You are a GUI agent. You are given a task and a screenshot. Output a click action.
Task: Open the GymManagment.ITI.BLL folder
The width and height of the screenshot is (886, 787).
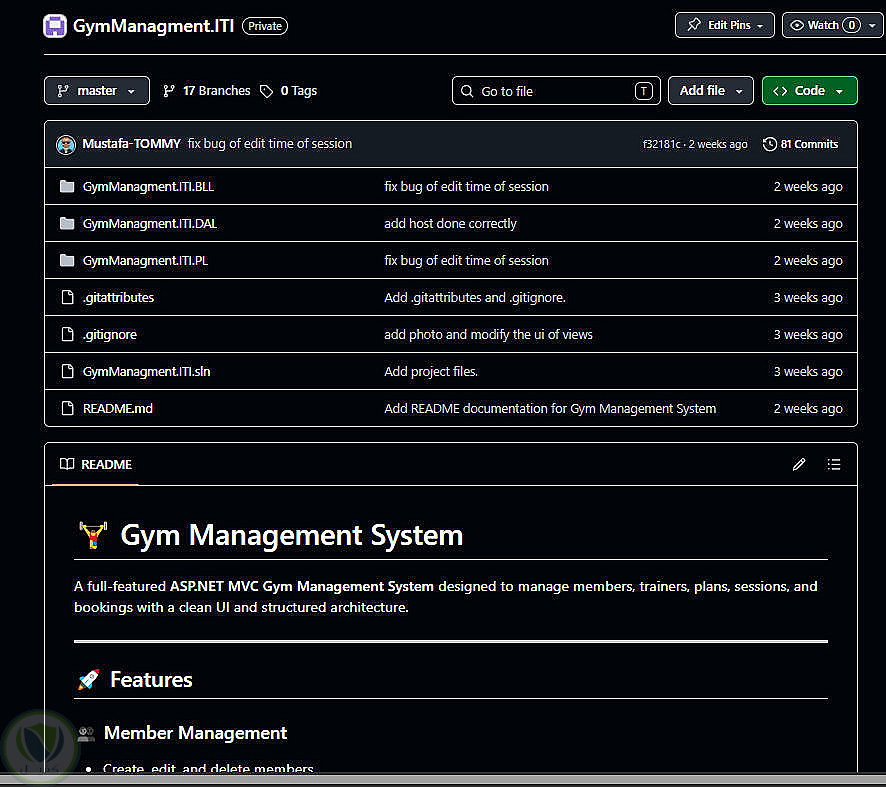point(148,186)
